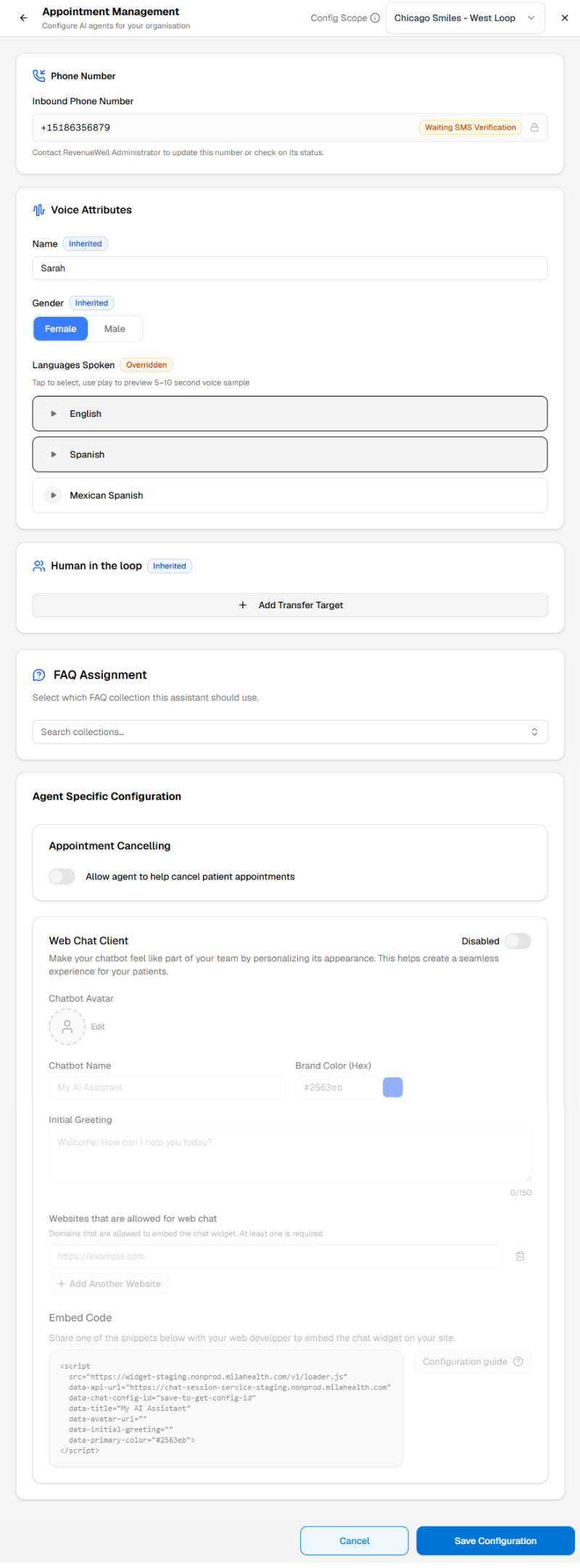
Task: Click the Inherited badge next to Name
Action: [86, 244]
